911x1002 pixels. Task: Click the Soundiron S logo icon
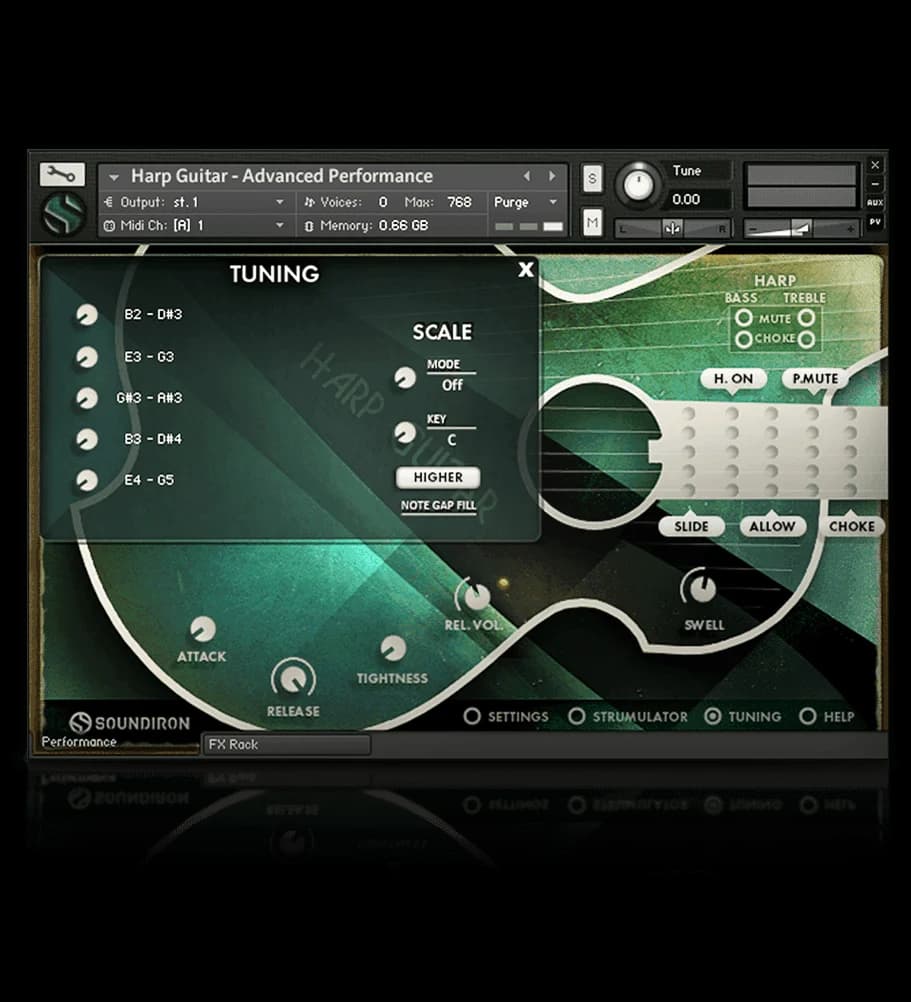[x=62, y=214]
